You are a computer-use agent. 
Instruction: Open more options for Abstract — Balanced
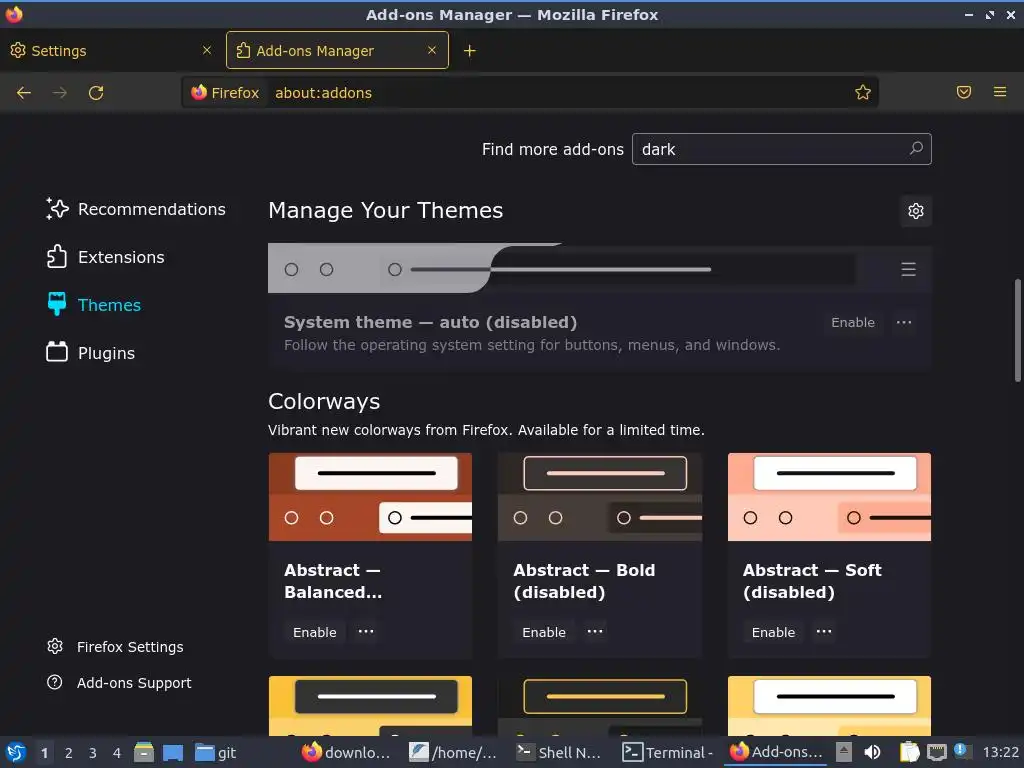click(366, 632)
